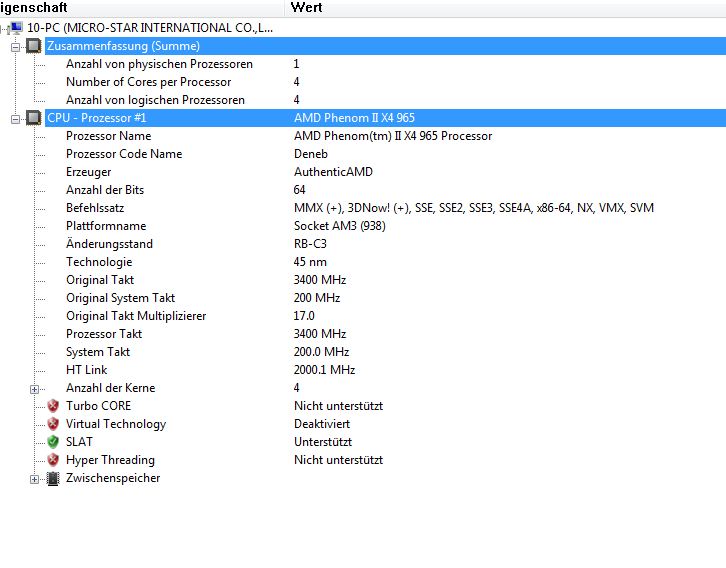The width and height of the screenshot is (726, 568).
Task: Click the value Unterstützt next to SLAT
Action: click(x=323, y=442)
